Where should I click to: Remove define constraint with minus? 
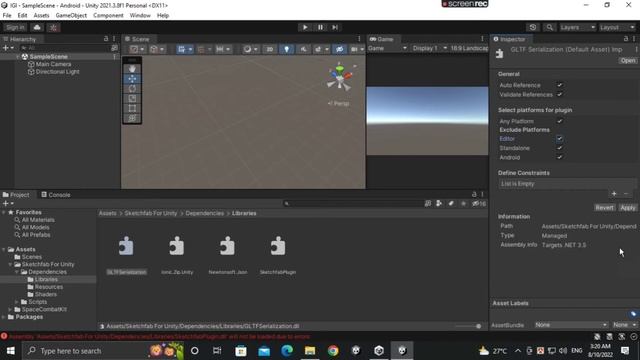626,194
